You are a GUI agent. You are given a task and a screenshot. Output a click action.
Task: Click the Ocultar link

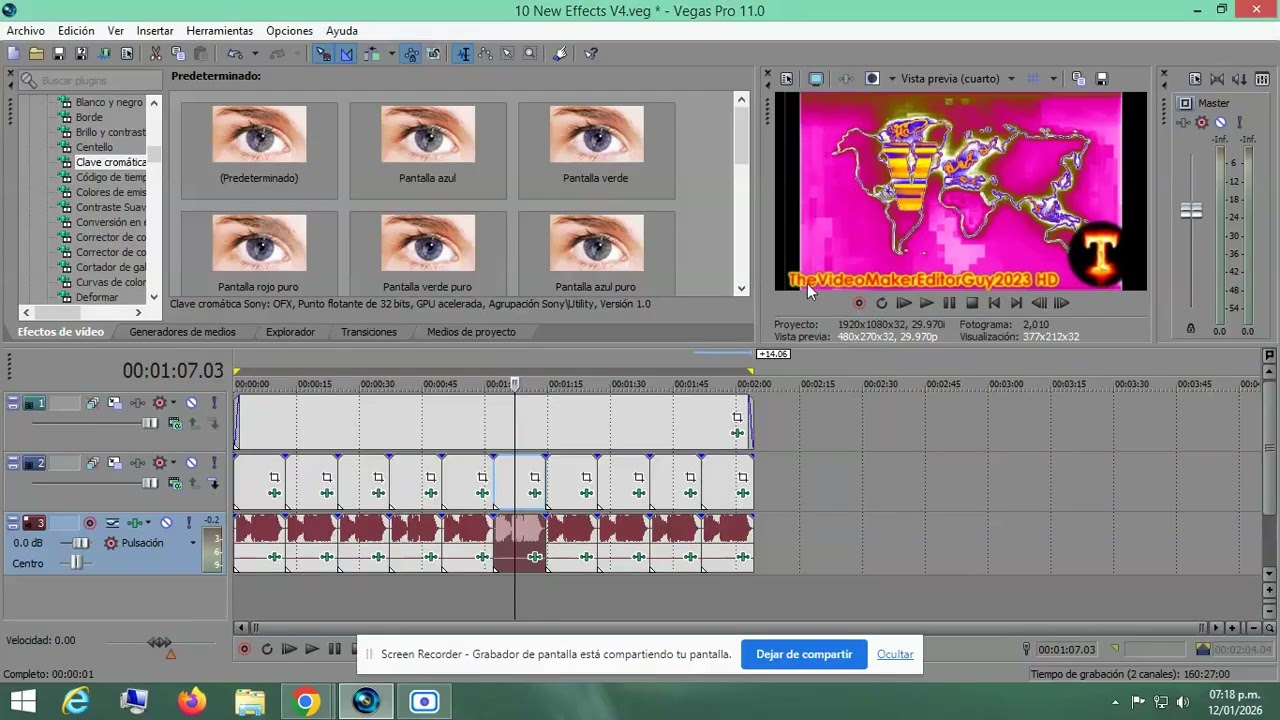click(895, 654)
